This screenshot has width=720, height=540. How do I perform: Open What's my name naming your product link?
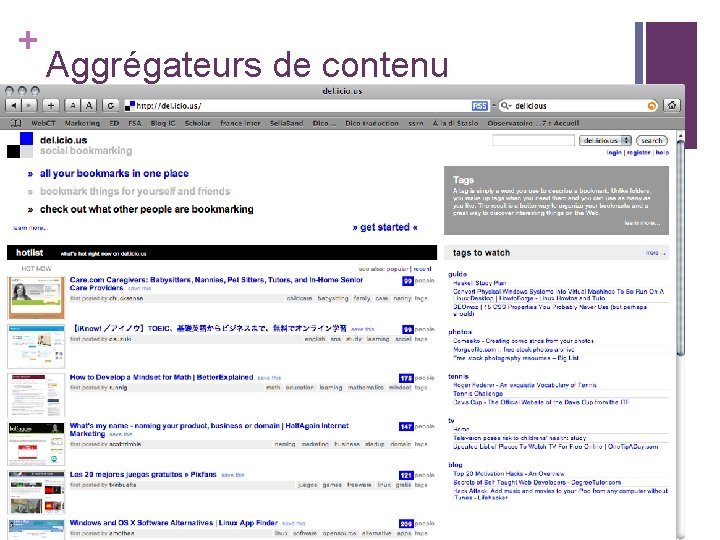(x=209, y=430)
